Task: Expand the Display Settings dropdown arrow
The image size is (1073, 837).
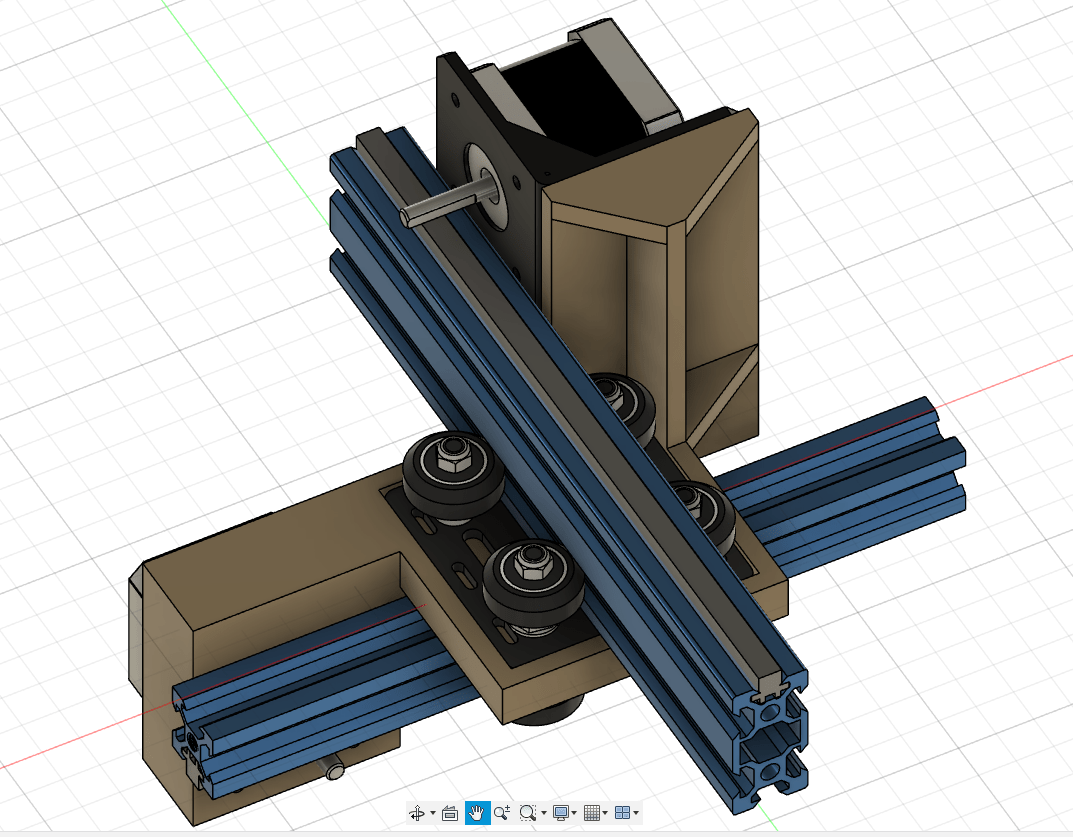Action: 574,813
